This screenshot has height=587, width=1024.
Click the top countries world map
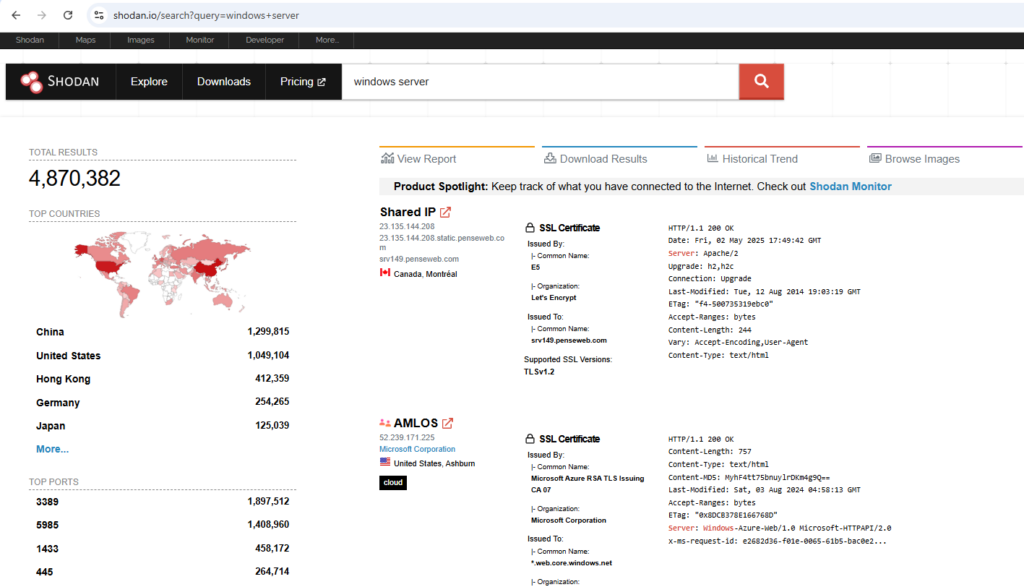point(162,274)
